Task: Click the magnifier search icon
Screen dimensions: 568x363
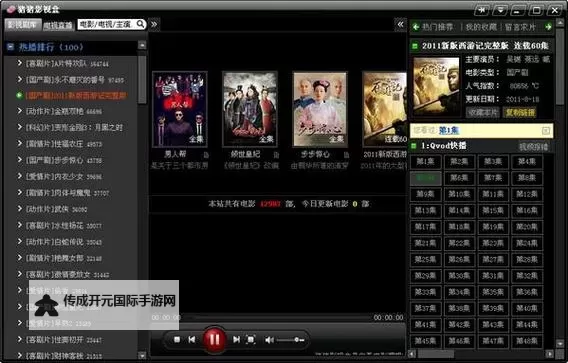Action: pyautogui.click(x=141, y=24)
